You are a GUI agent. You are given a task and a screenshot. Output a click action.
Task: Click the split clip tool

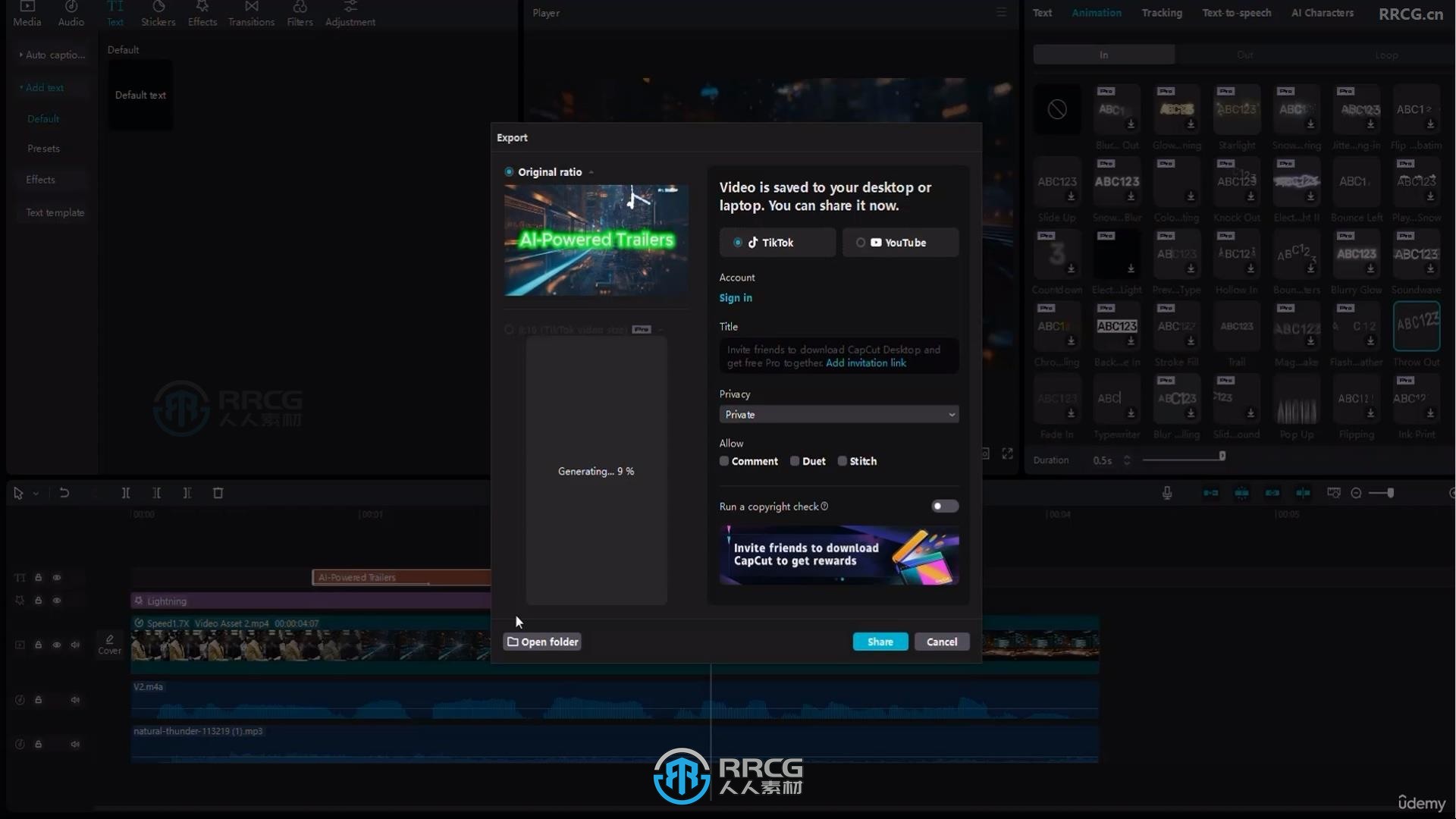pos(126,493)
